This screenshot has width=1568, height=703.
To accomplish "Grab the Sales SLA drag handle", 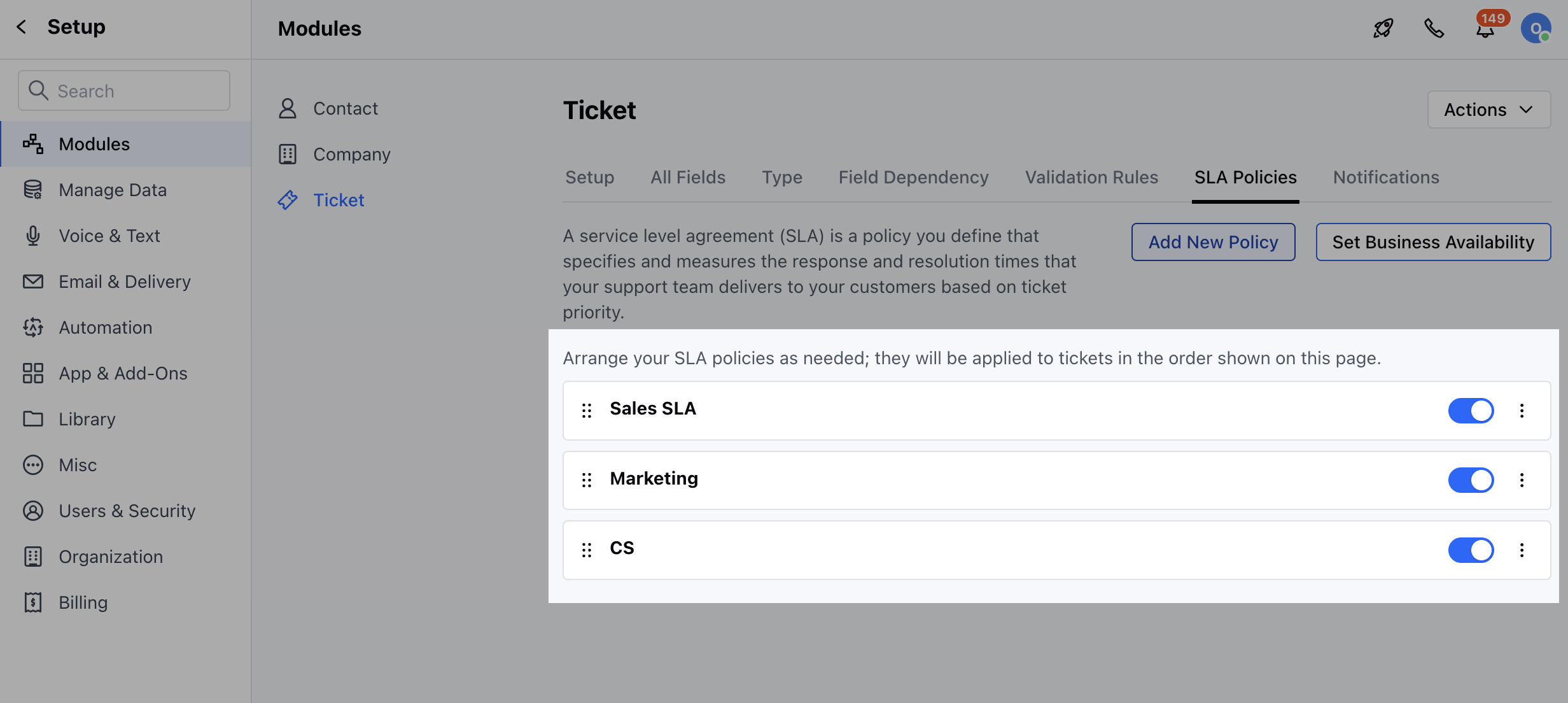I will (587, 411).
